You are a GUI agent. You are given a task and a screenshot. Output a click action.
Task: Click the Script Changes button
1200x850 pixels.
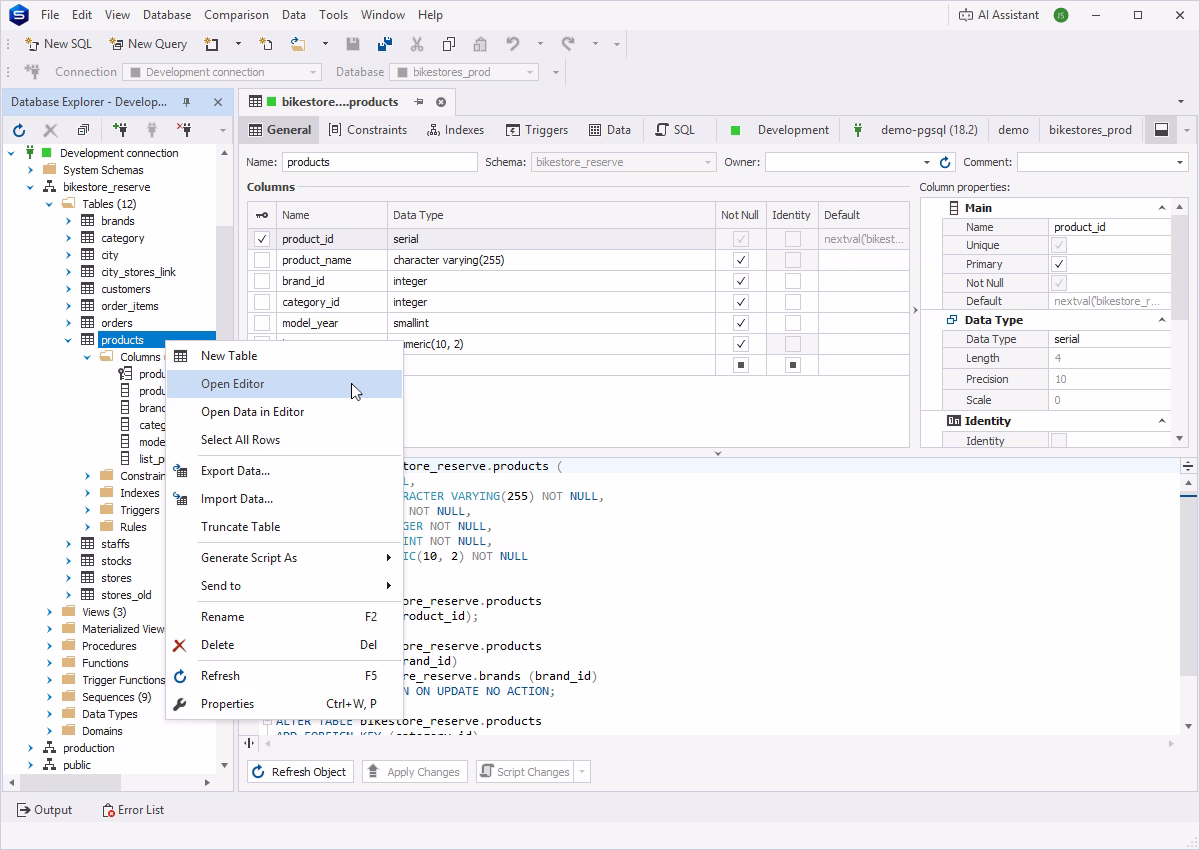[x=524, y=772]
